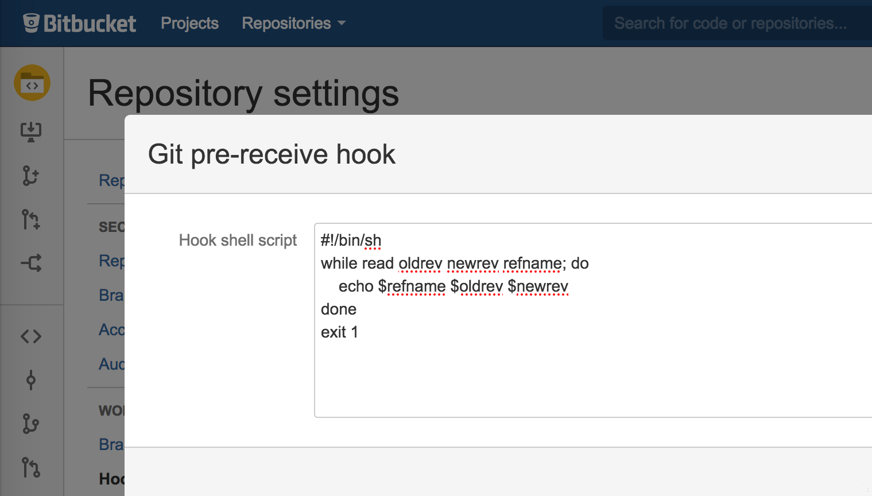
Task: Click the "Hook shell script" field label
Action: point(238,240)
